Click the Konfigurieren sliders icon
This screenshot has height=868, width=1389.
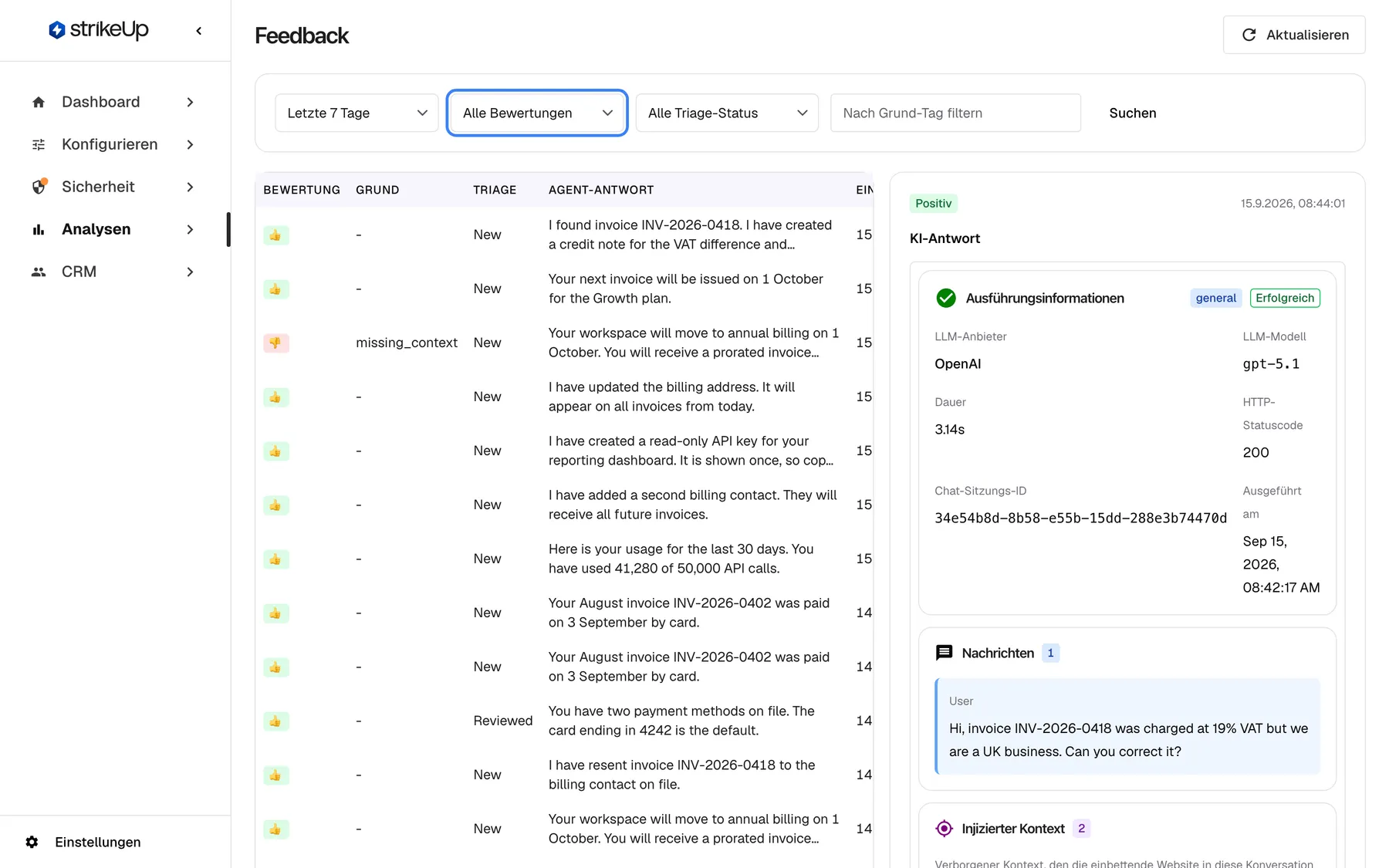pyautogui.click(x=39, y=144)
